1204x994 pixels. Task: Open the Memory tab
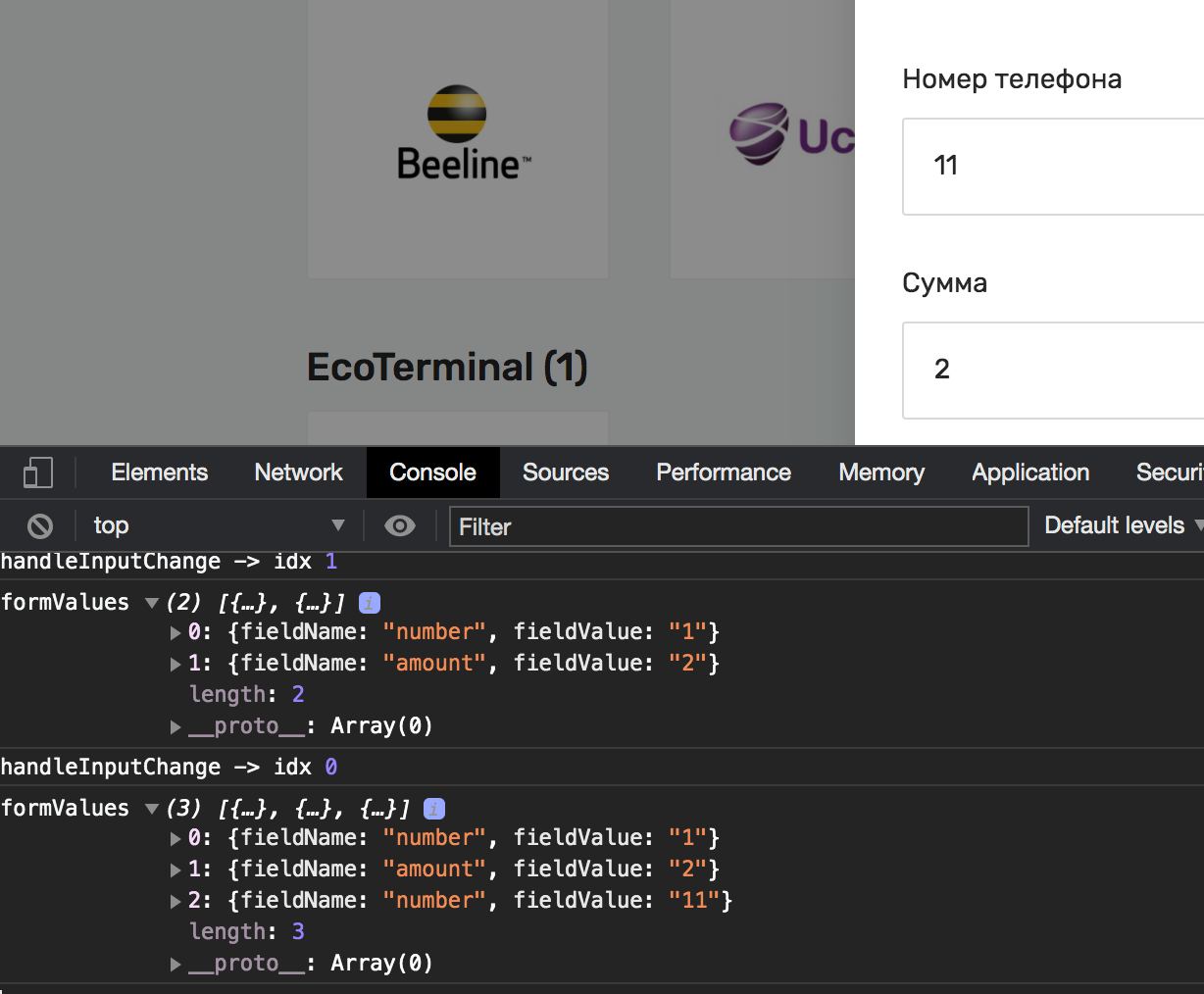[881, 472]
